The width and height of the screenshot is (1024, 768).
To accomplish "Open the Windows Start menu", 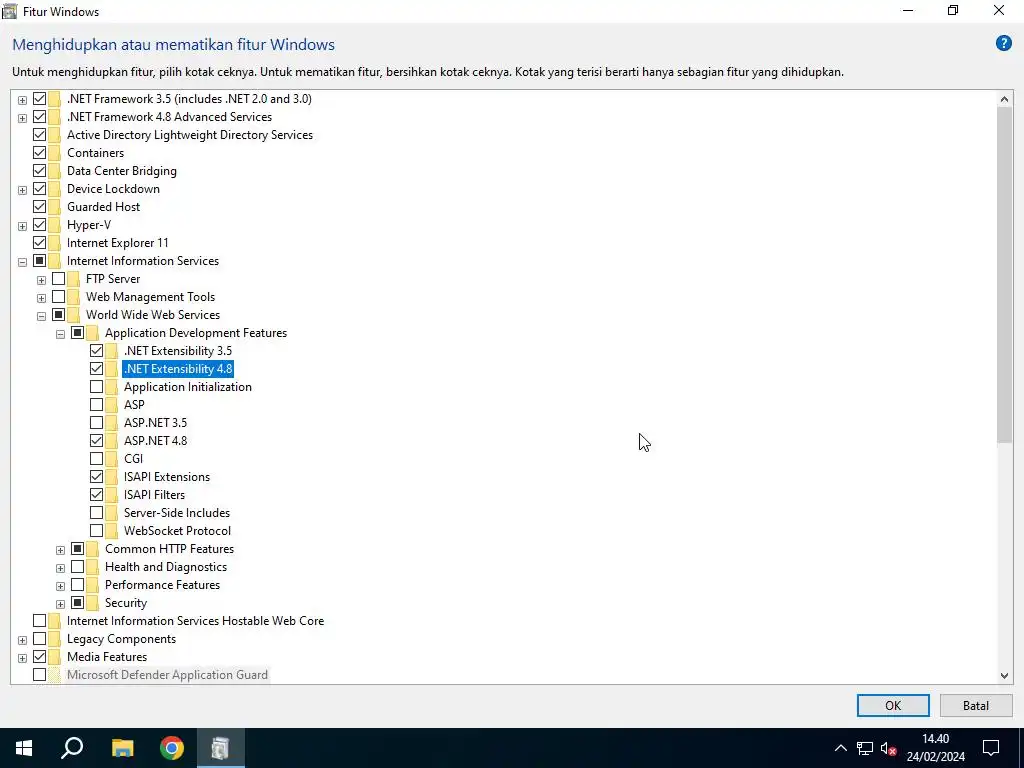I will pyautogui.click(x=24, y=748).
